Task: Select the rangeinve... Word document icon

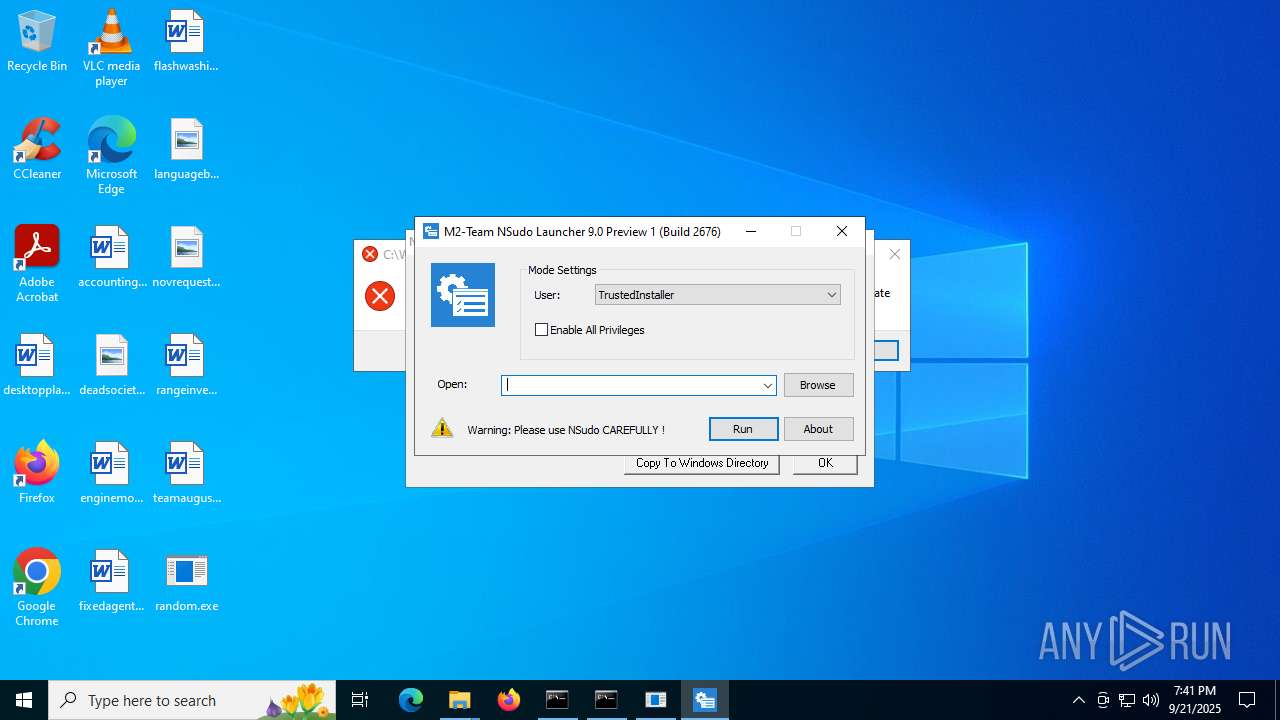Action: 187,366
